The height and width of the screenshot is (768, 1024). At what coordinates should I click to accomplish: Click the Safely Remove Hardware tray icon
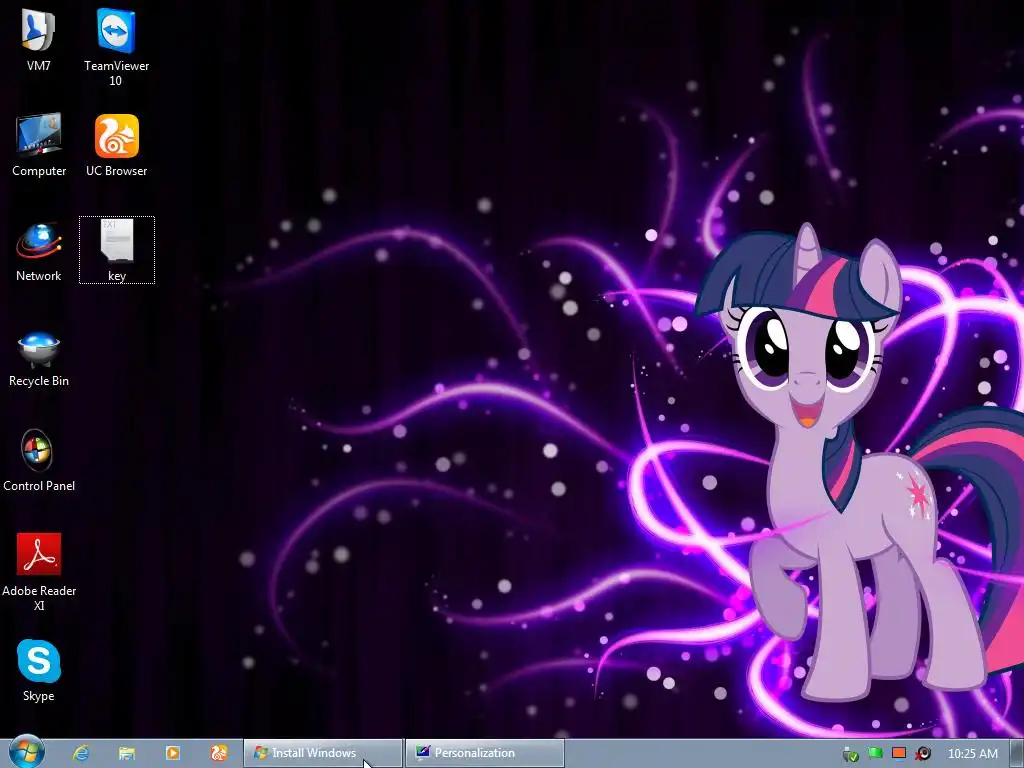pyautogui.click(x=850, y=754)
